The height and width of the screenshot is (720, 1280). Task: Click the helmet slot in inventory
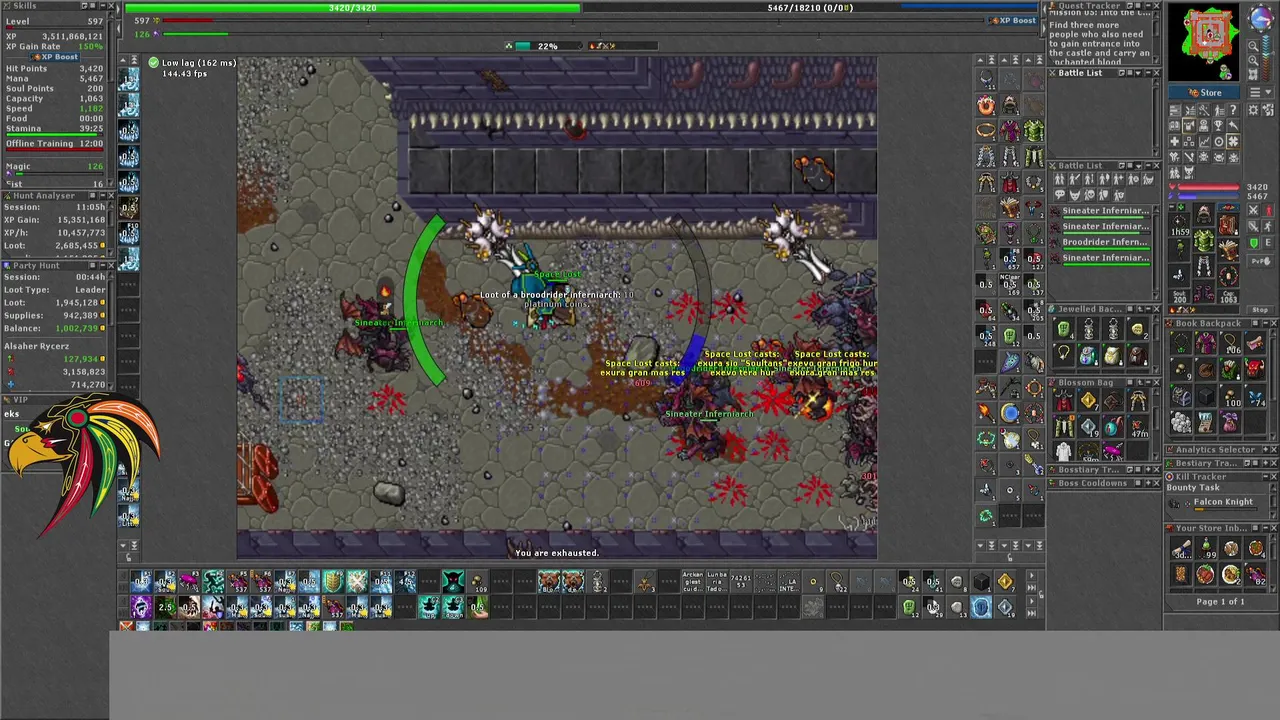click(1204, 214)
